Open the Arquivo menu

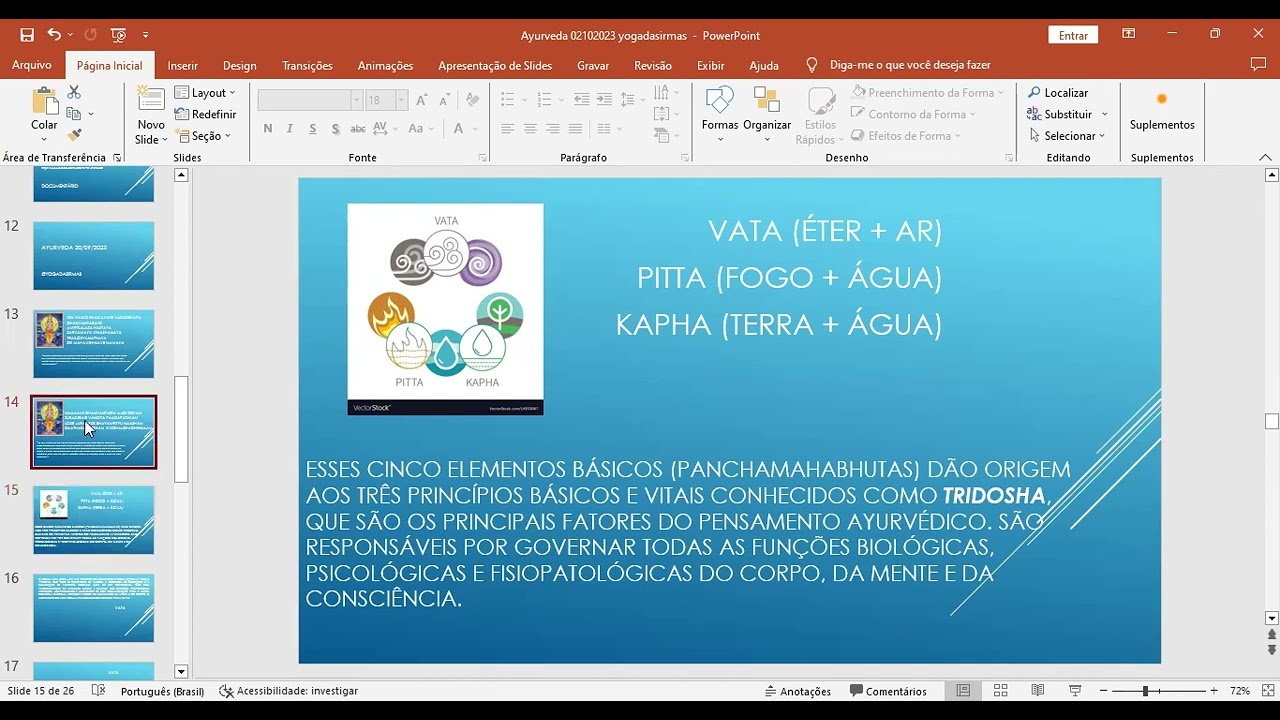point(32,65)
